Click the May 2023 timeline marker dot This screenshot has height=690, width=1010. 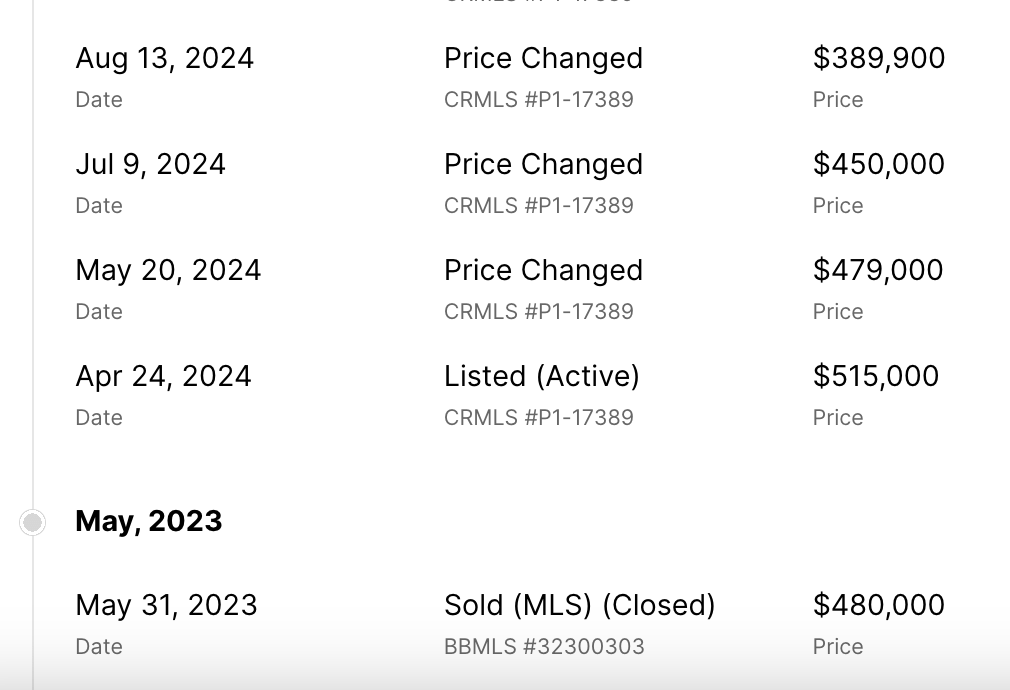33,522
